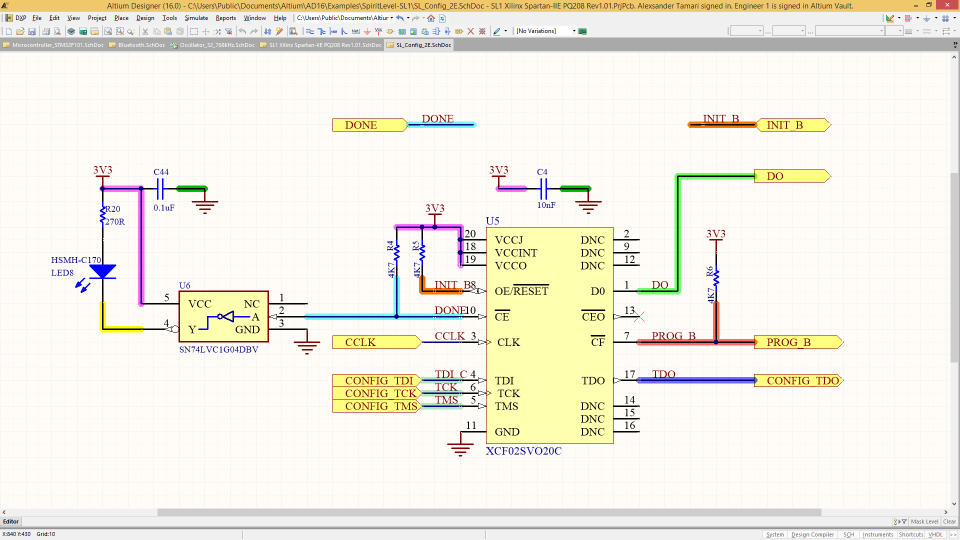
Task: Open the Design menu
Action: tap(145, 18)
